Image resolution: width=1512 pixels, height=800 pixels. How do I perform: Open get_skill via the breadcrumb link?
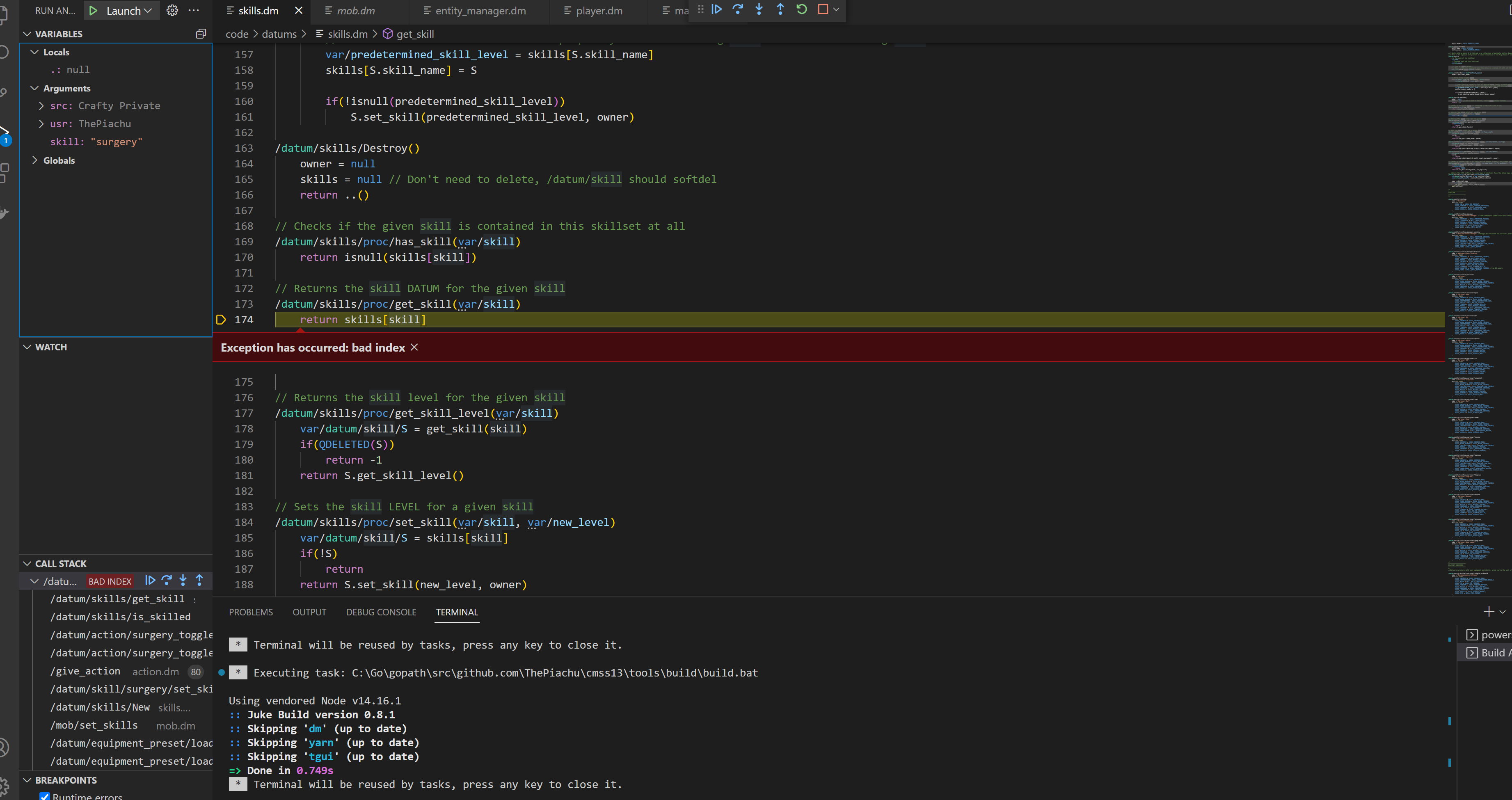coord(416,34)
